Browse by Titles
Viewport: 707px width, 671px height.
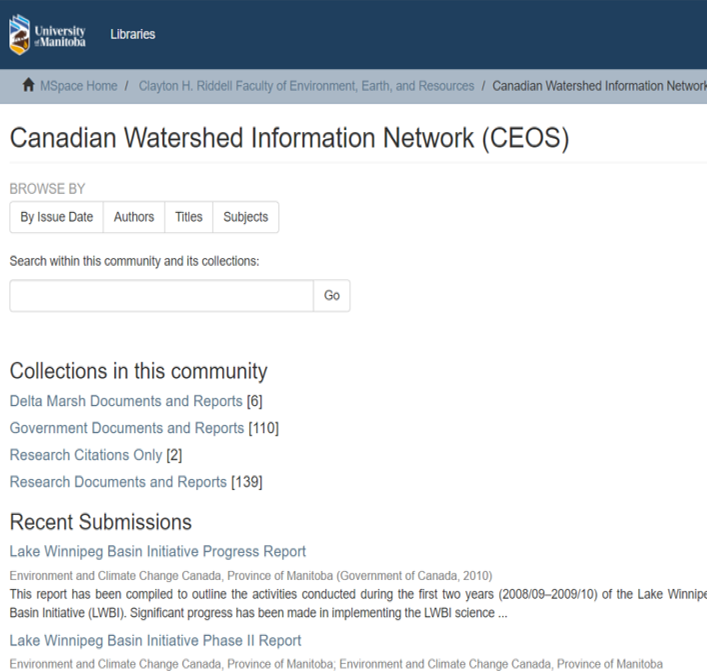[188, 217]
